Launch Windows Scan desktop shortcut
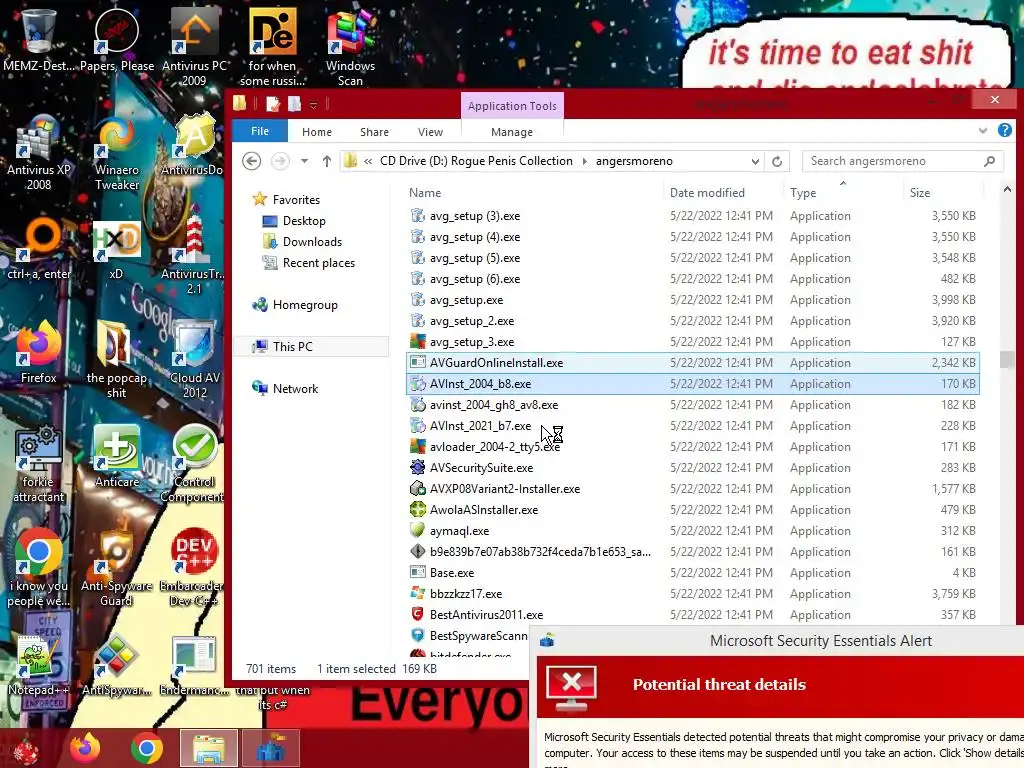The image size is (1024, 768). (x=350, y=46)
